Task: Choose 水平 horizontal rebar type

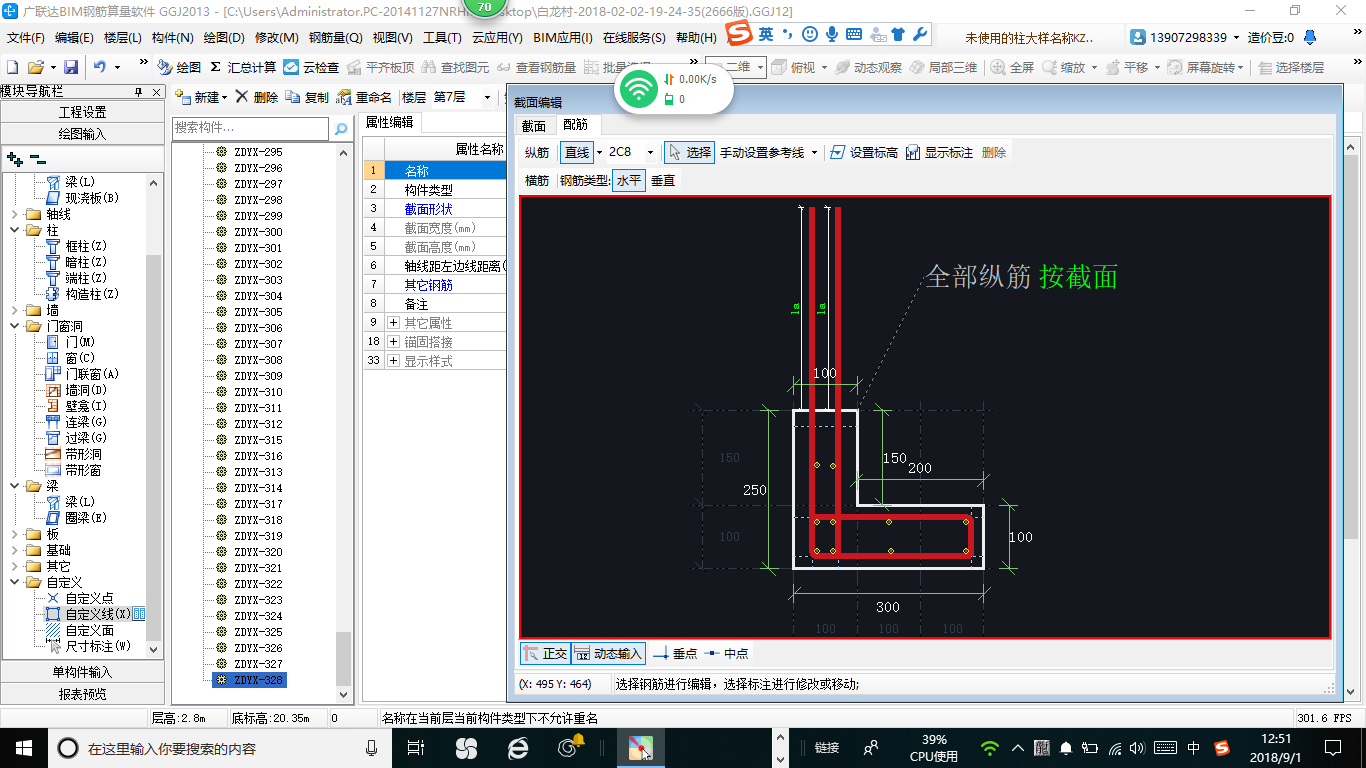Action: tap(628, 181)
